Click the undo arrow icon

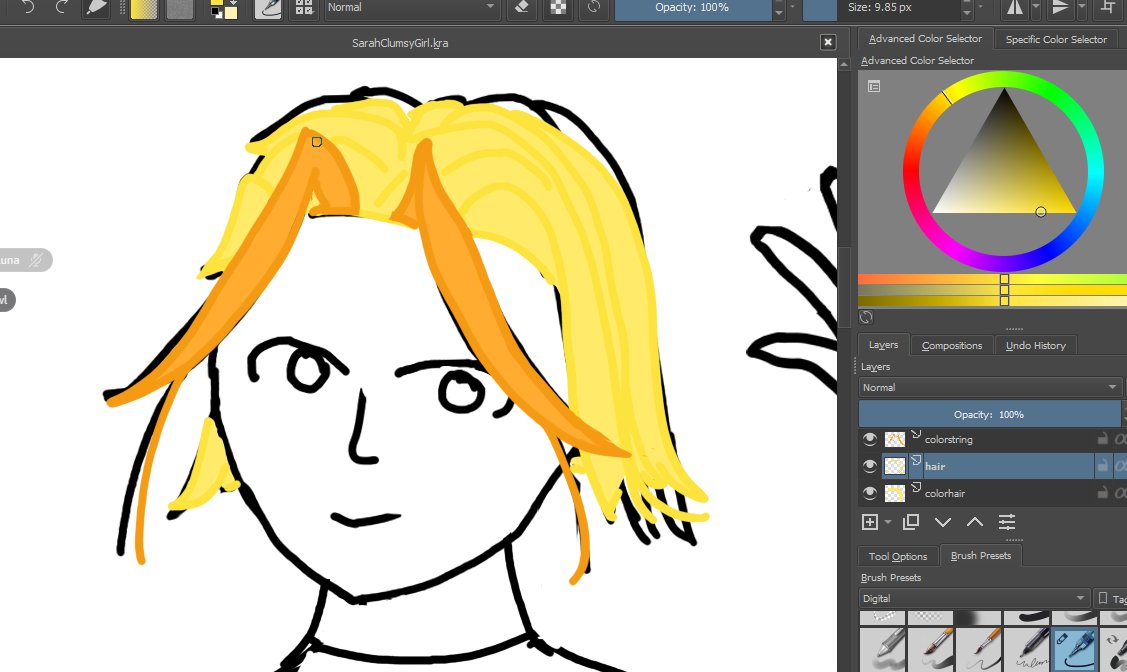(x=27, y=7)
